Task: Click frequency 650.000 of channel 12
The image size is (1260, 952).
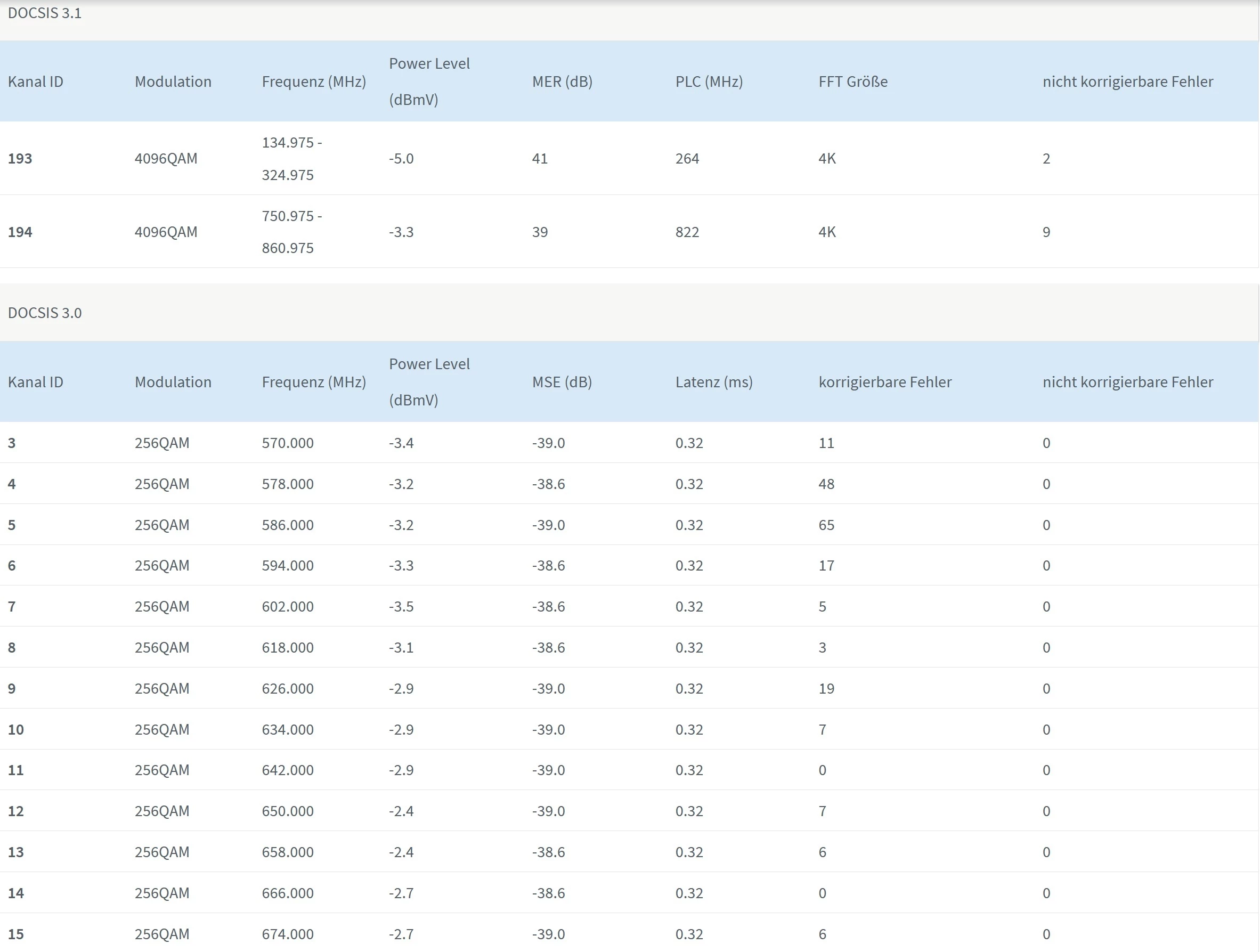Action: (x=287, y=811)
